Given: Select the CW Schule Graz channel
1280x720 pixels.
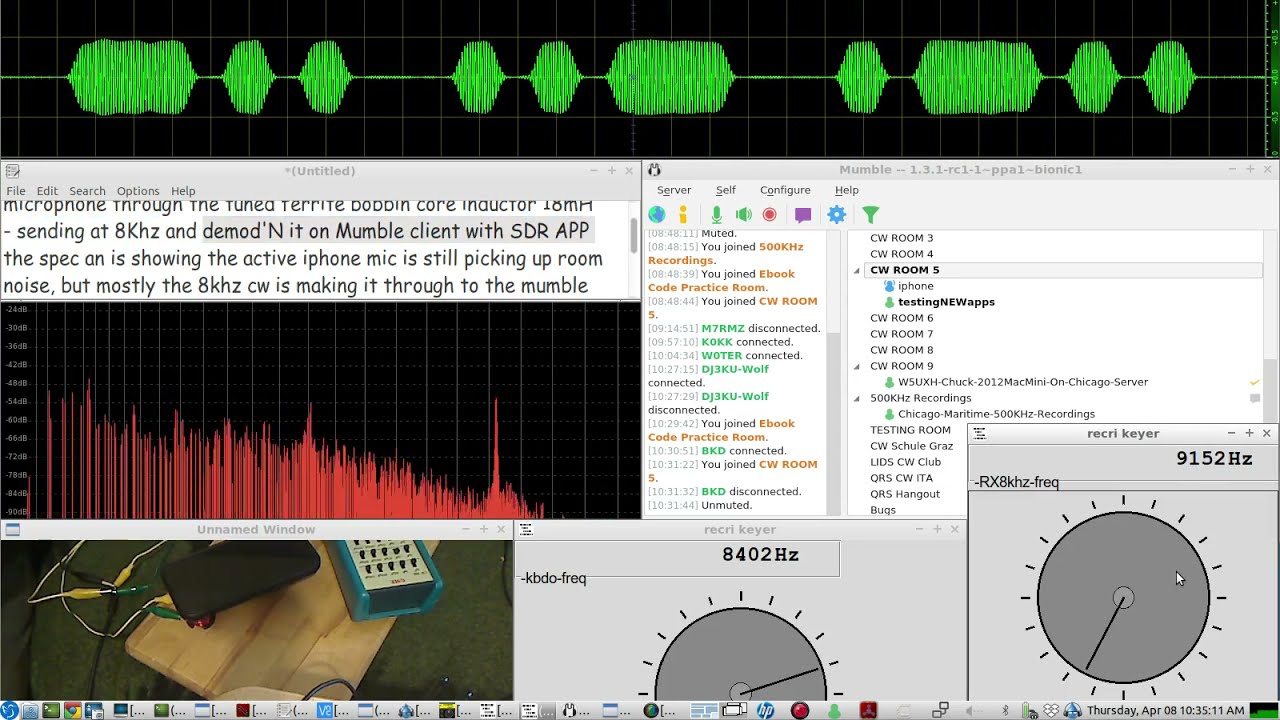Looking at the screenshot, I should [x=911, y=446].
